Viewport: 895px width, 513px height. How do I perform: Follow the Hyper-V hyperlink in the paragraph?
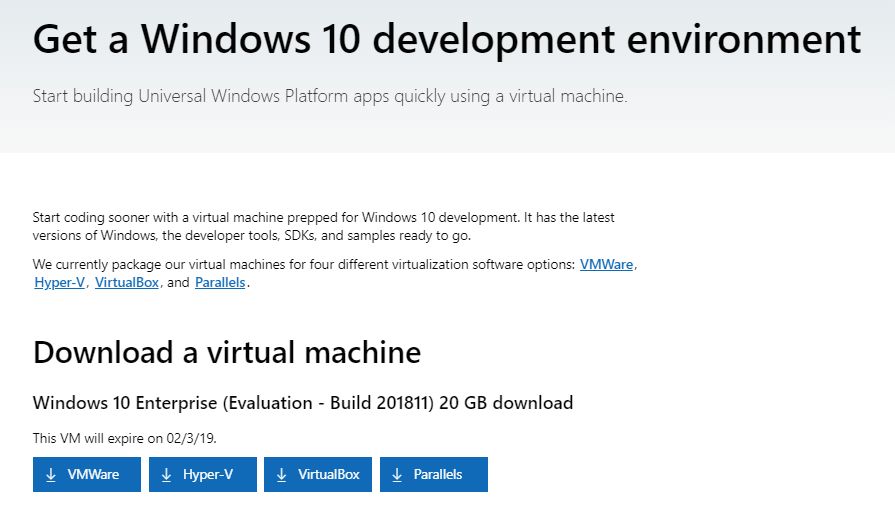click(59, 282)
